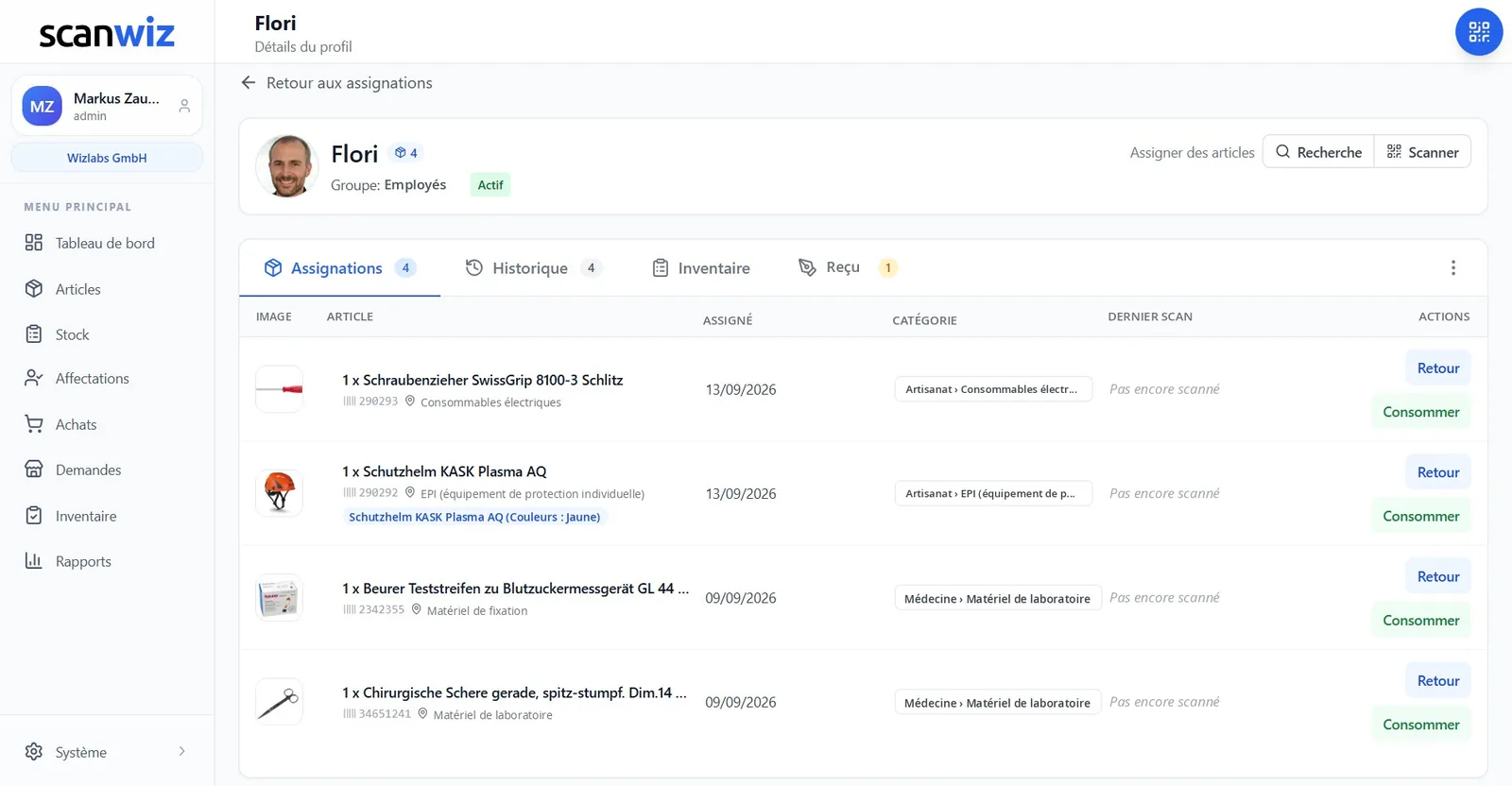The image size is (1512, 786).
Task: Click the Schutzhelm Couleurs Jaune variant tag
Action: click(474, 517)
